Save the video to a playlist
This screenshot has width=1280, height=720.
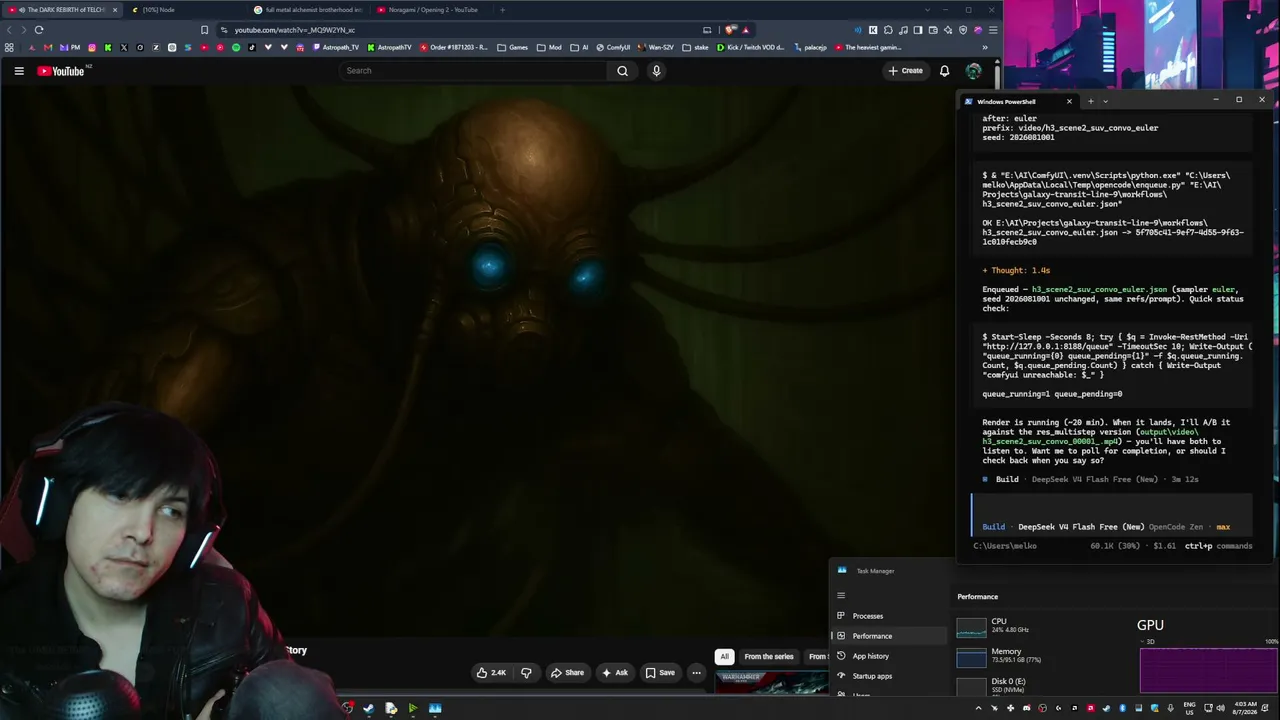(x=660, y=673)
